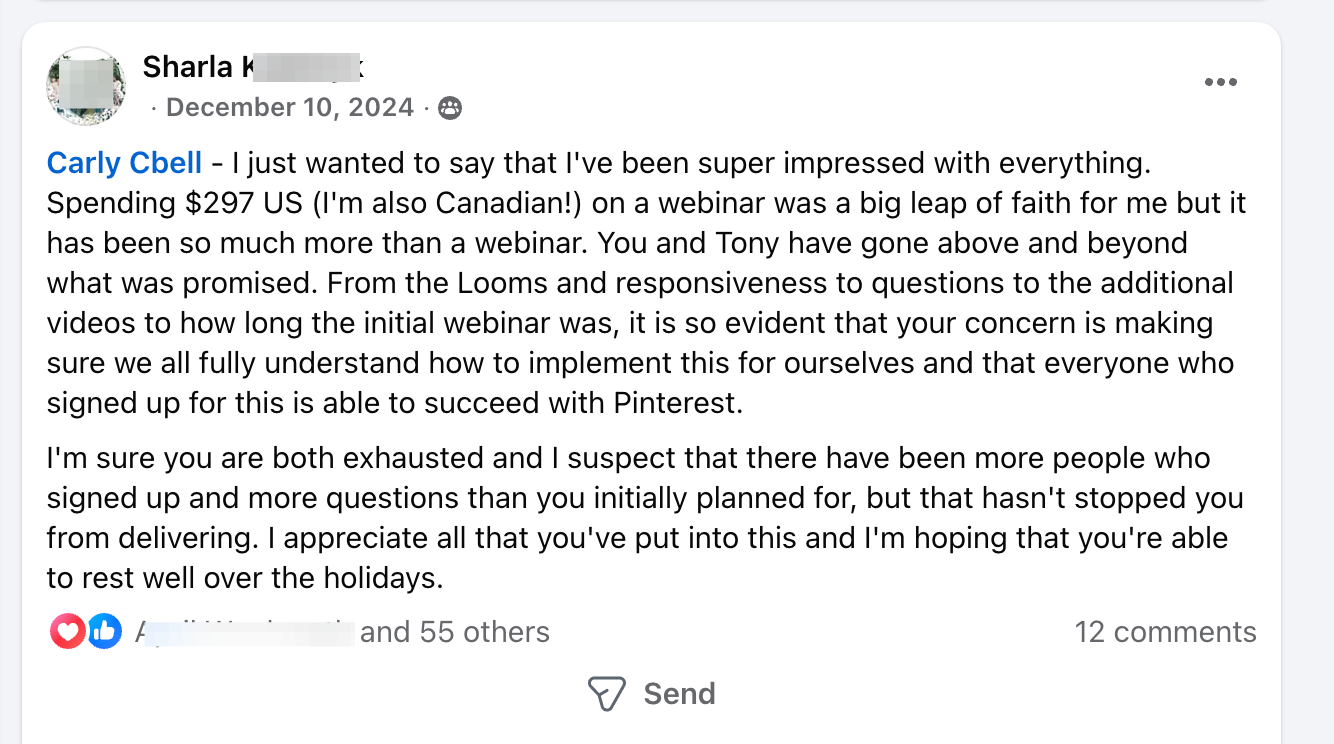1334x744 pixels.
Task: Click the Send paper-plane icon
Action: coord(607,693)
